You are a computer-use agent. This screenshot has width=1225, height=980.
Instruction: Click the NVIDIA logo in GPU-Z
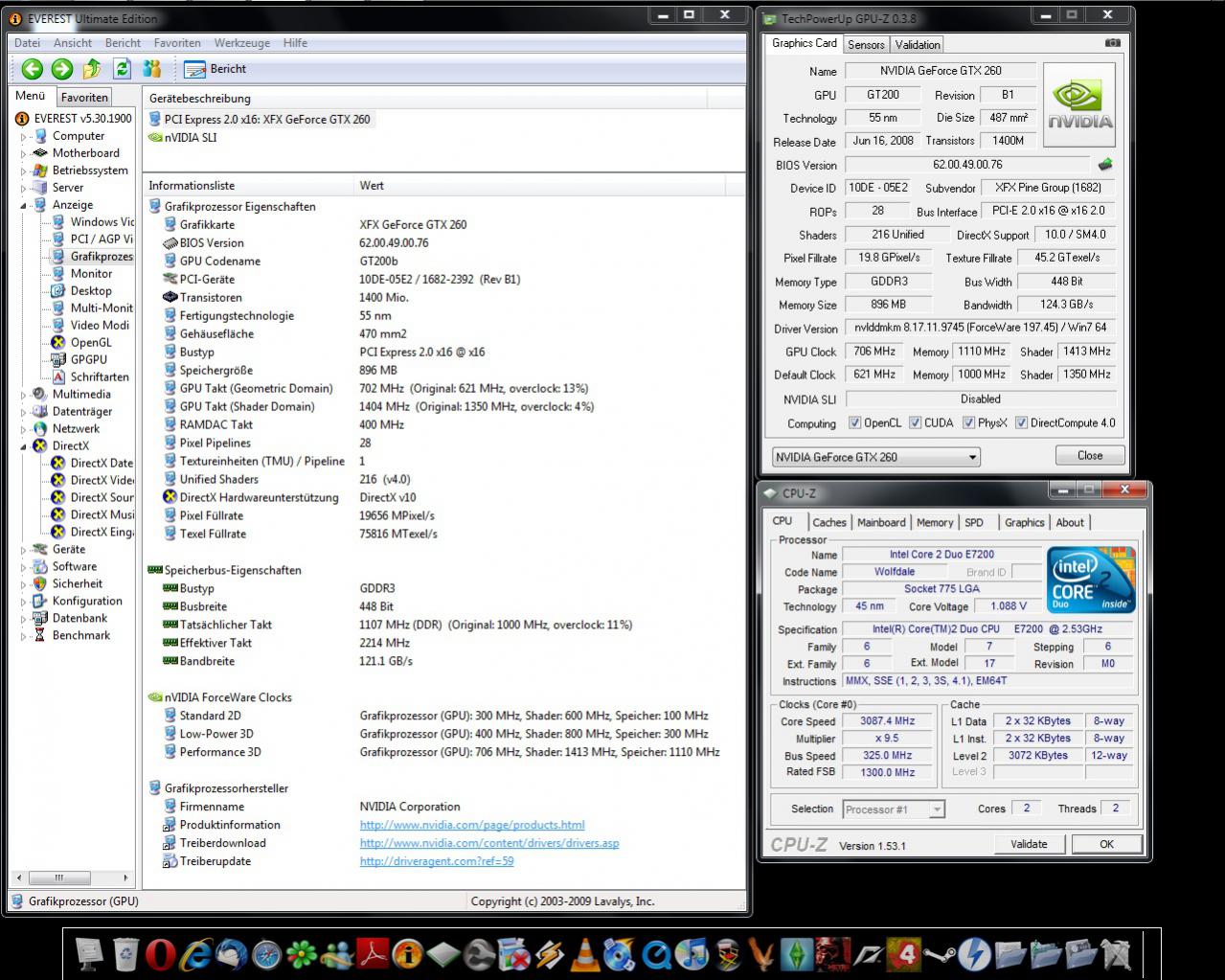[1079, 103]
